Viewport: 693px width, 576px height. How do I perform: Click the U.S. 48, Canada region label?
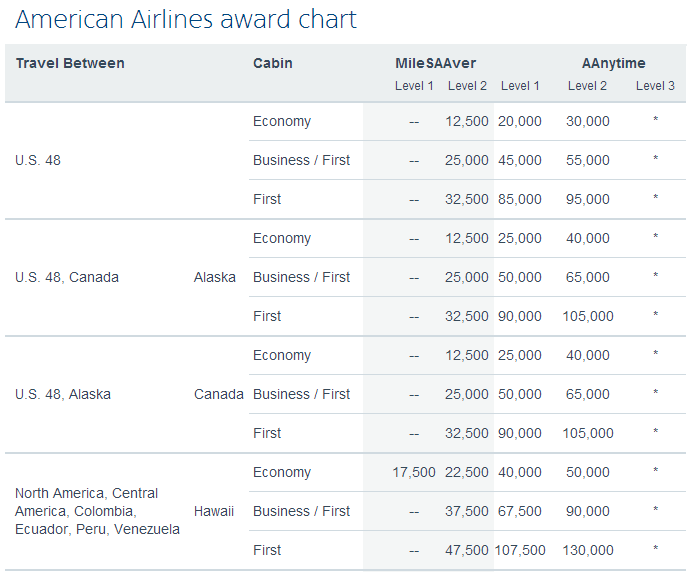[67, 277]
